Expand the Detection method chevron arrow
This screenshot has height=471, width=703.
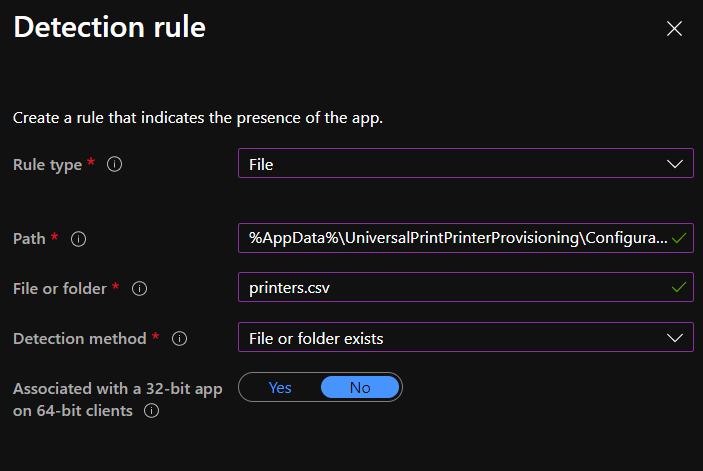[x=674, y=339]
